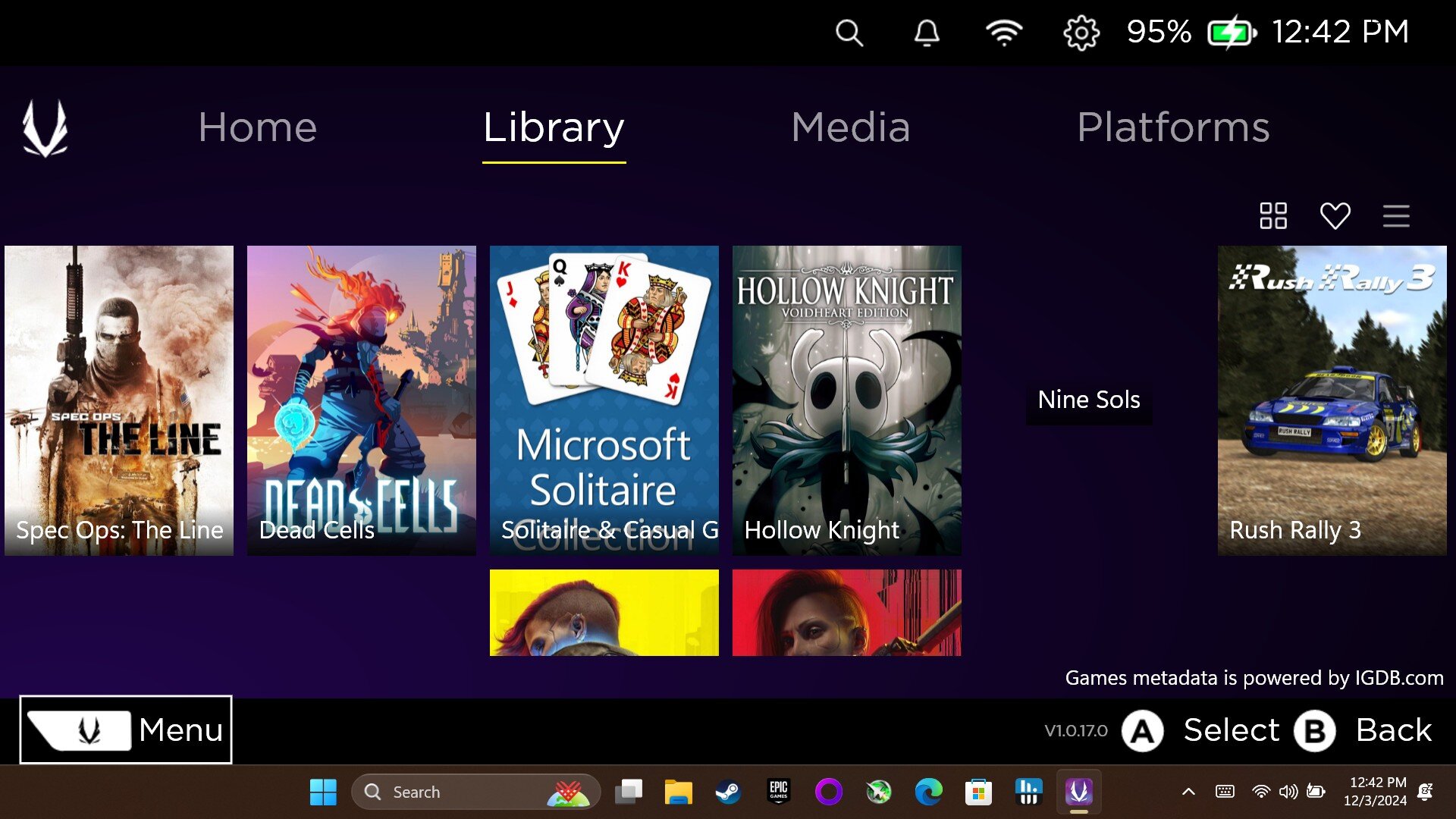Open the Menu button at bottom left
Image resolution: width=1456 pixels, height=819 pixels.
[126, 730]
